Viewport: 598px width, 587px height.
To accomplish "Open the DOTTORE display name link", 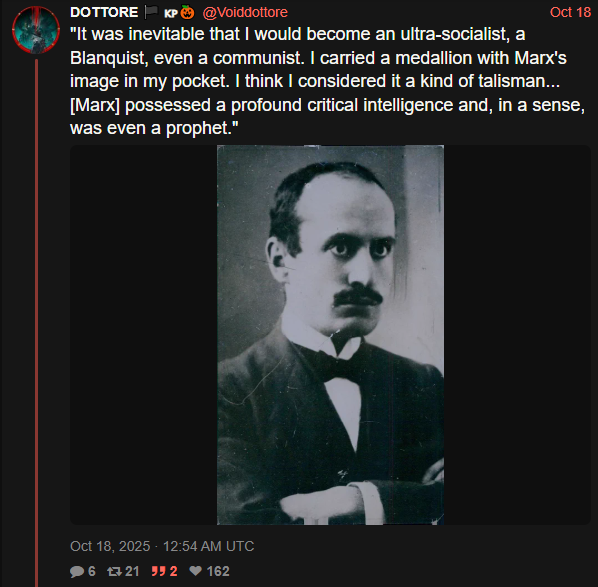I will click(104, 12).
